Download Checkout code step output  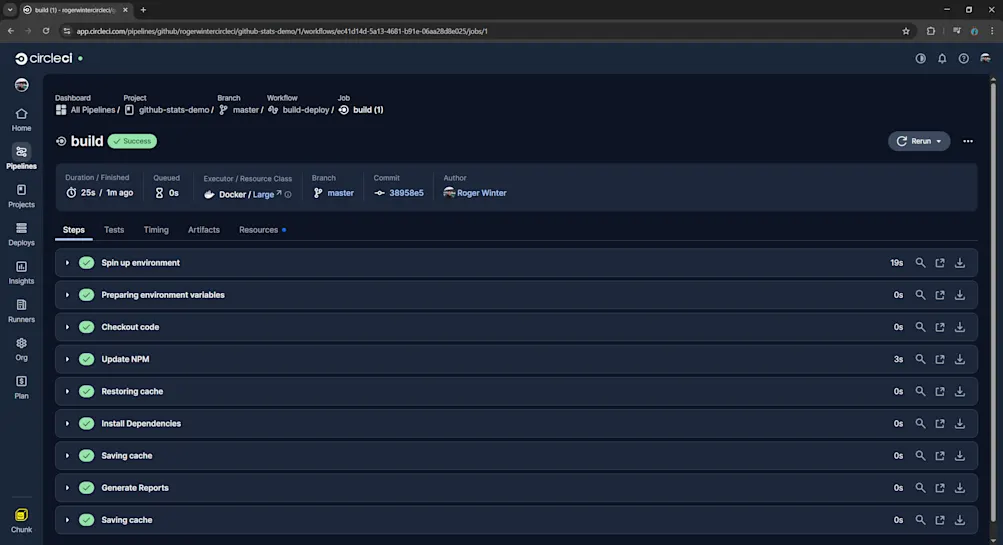click(960, 327)
